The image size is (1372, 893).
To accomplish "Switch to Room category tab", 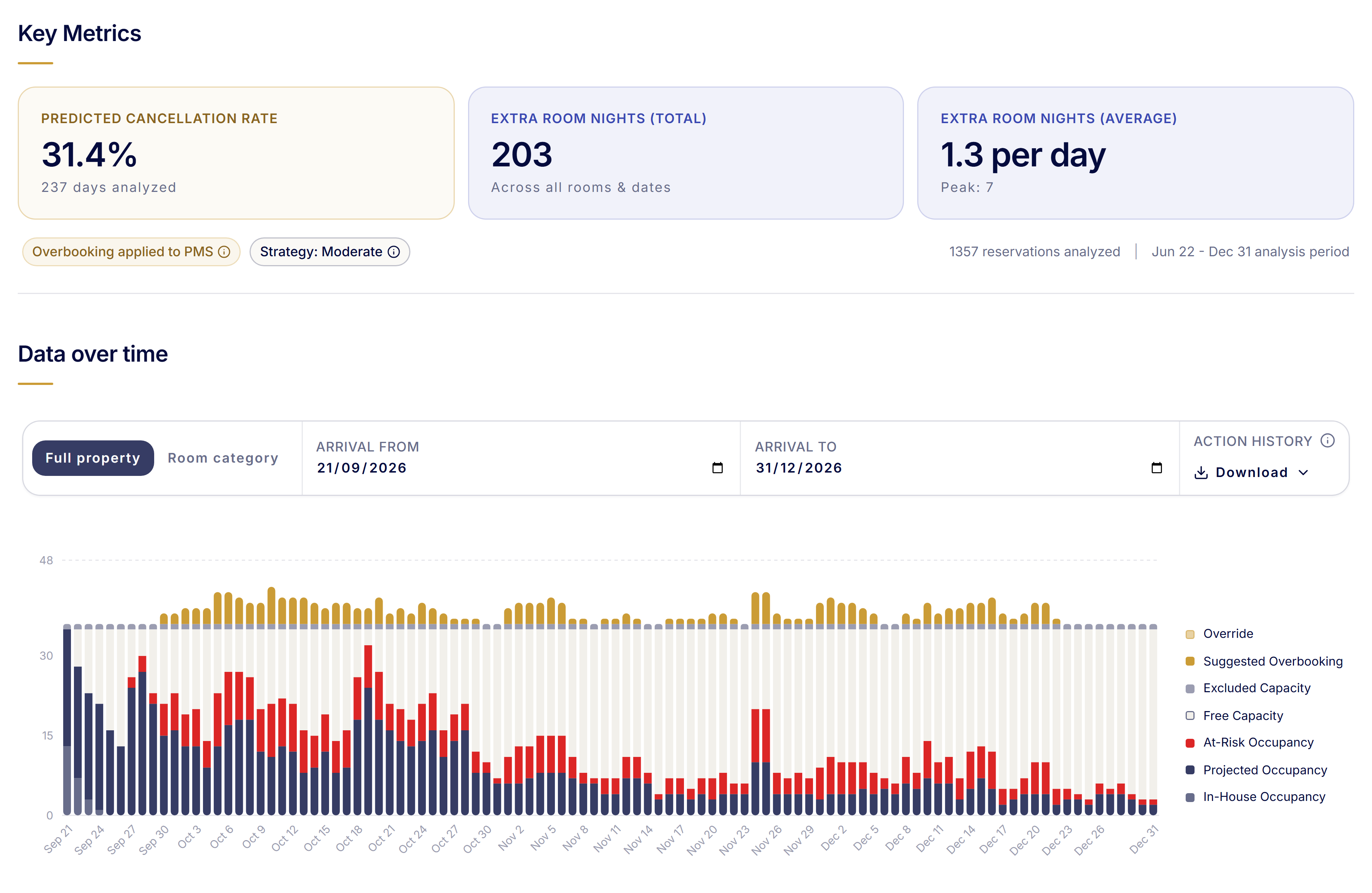I will click(x=223, y=458).
